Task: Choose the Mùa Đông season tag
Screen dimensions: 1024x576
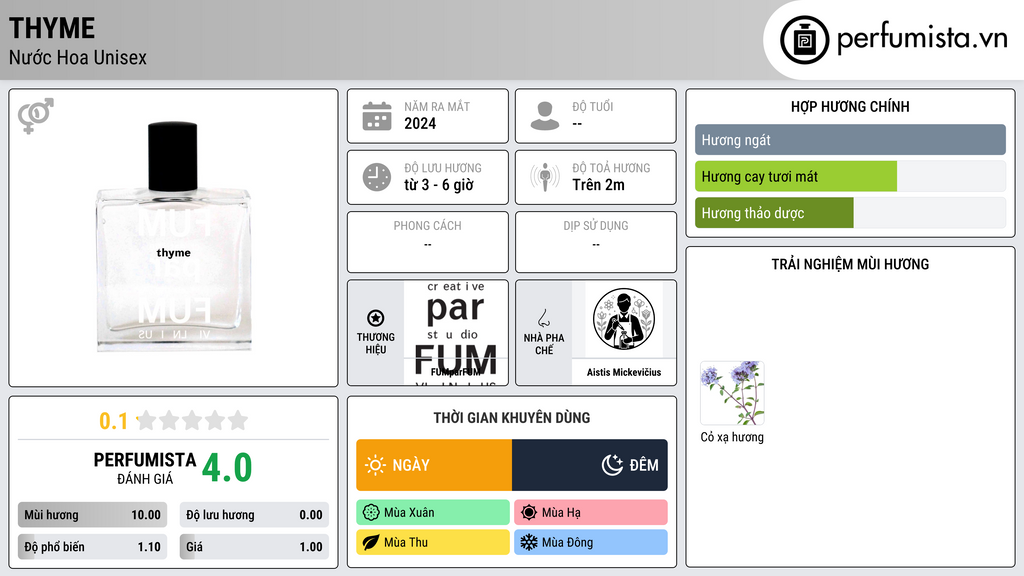Action: [591, 542]
